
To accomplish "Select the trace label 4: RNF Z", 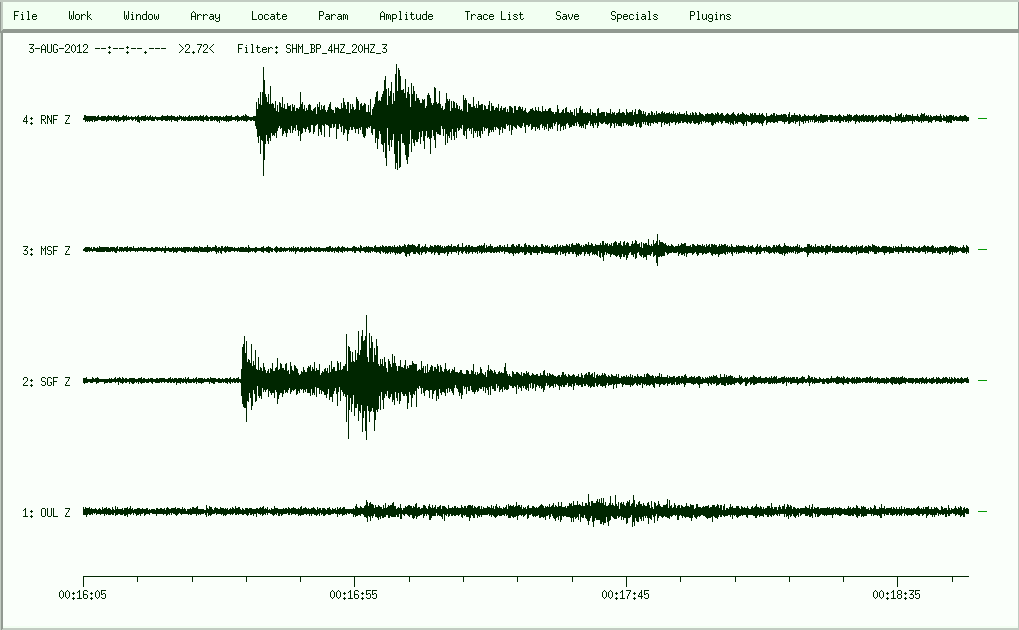I will [x=46, y=120].
